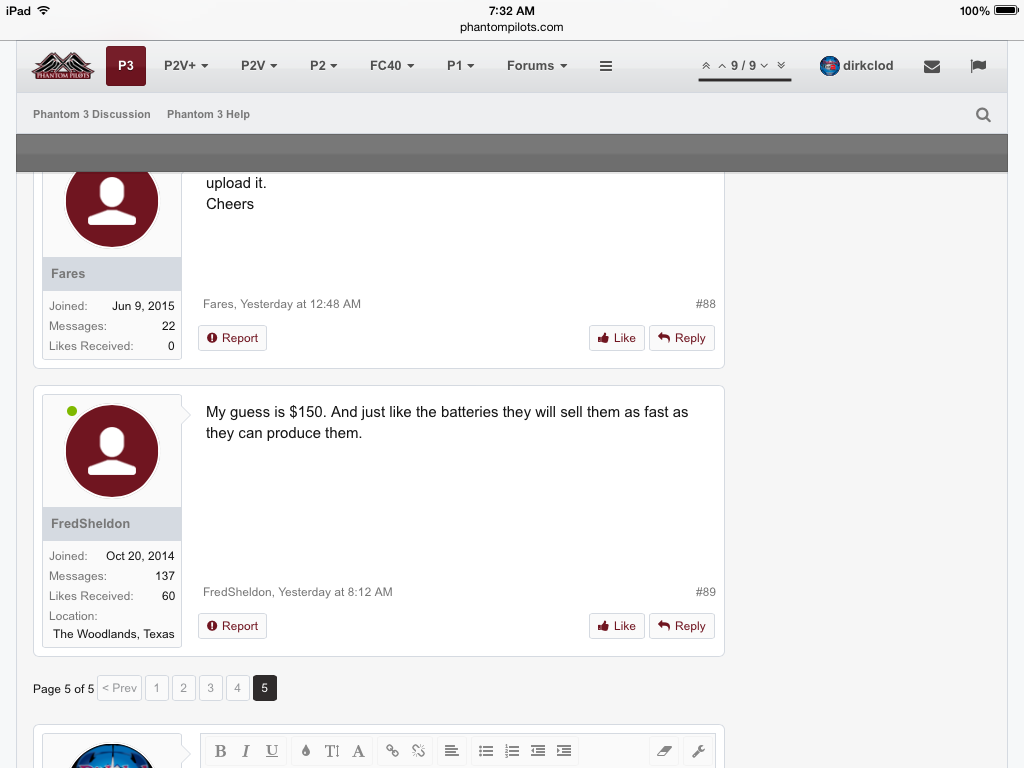Open font size tool in editor
1024x768 pixels.
332,751
